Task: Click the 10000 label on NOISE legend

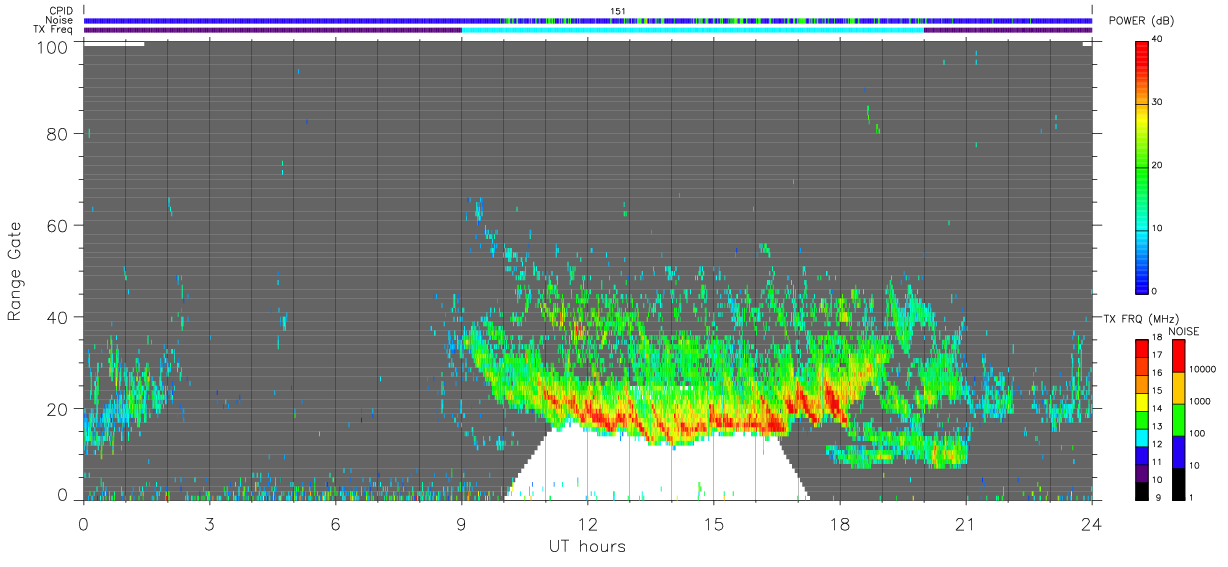Action: [1202, 369]
